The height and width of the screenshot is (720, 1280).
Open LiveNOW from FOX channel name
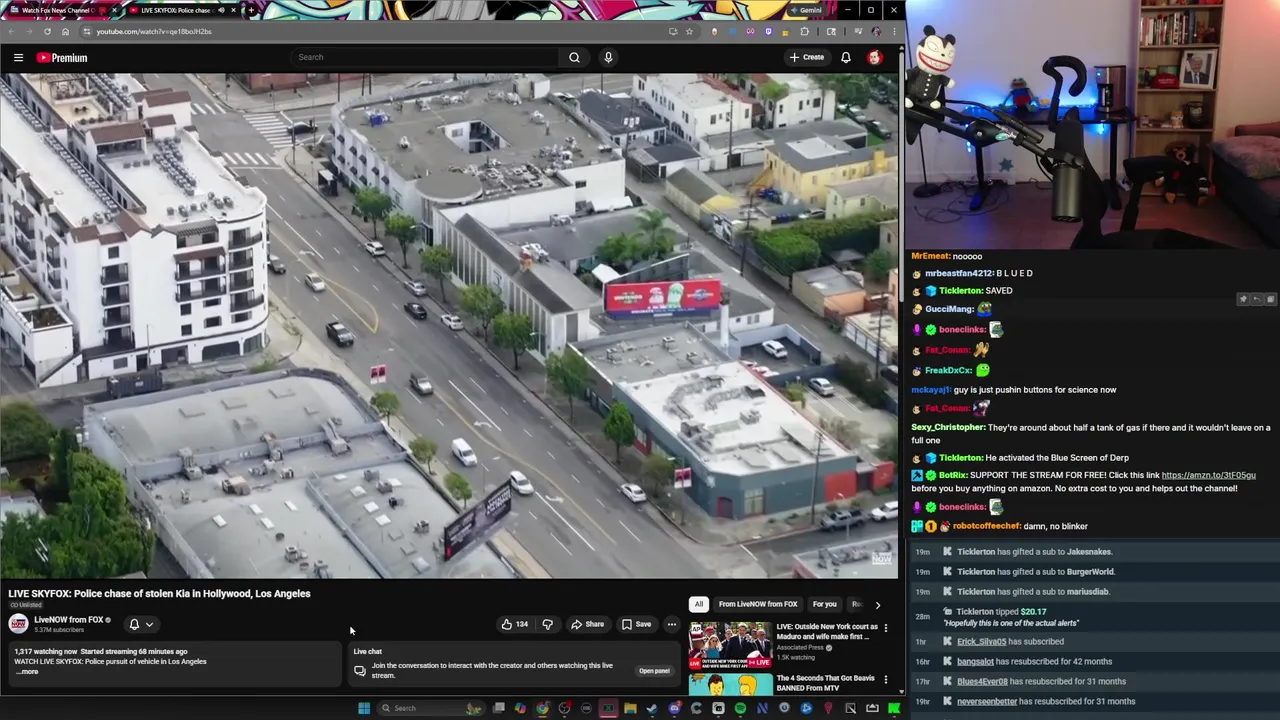(69, 620)
